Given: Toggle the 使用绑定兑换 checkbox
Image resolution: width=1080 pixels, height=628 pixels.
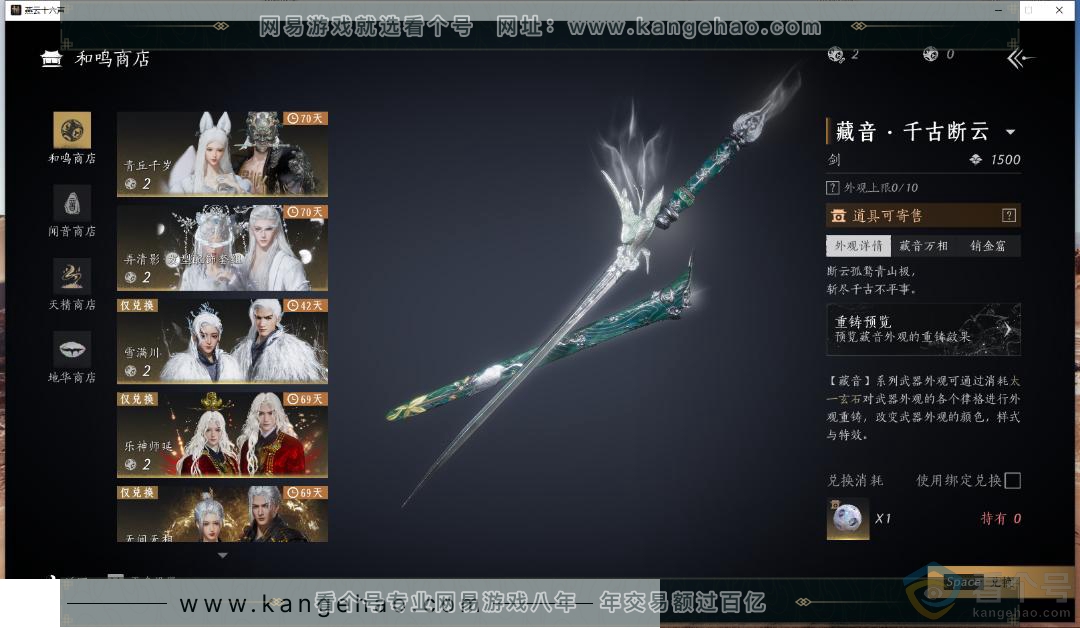Looking at the screenshot, I should (x=1012, y=481).
